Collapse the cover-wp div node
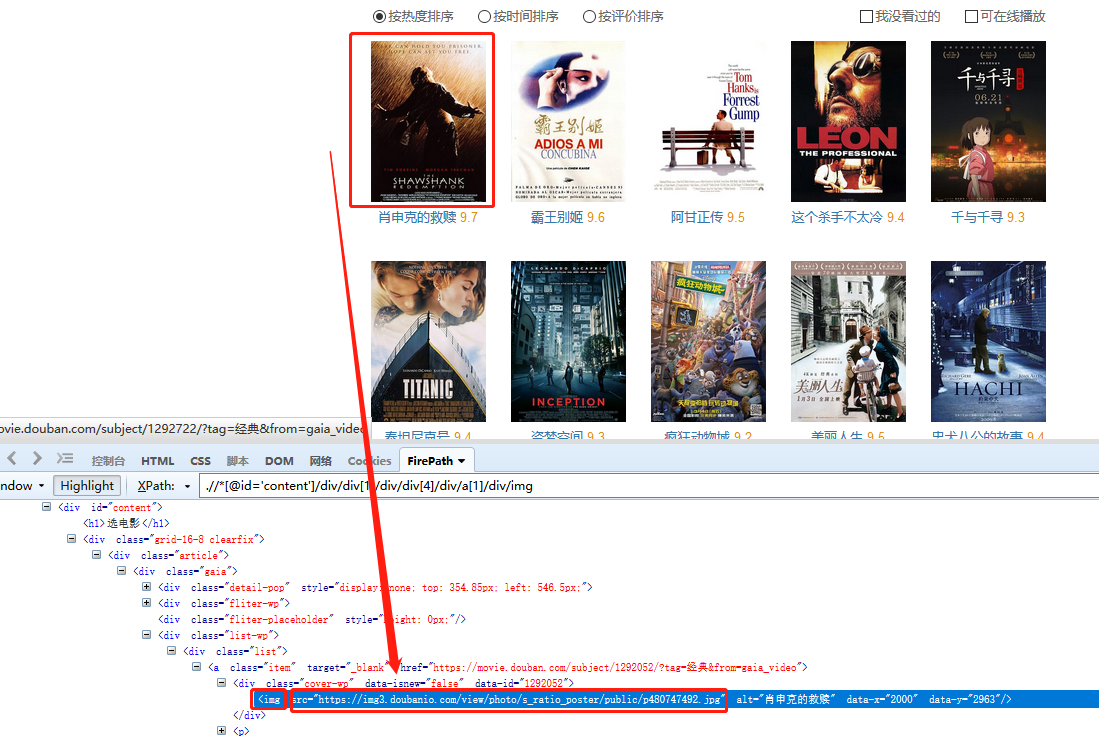The height and width of the screenshot is (741, 1099). tap(221, 682)
